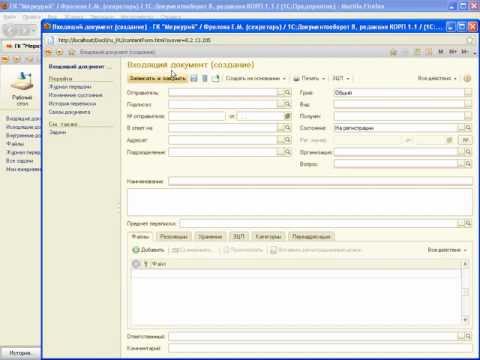480x360 pixels.
Task: Open the "Создать на основании" dropdown
Action: coord(256,78)
